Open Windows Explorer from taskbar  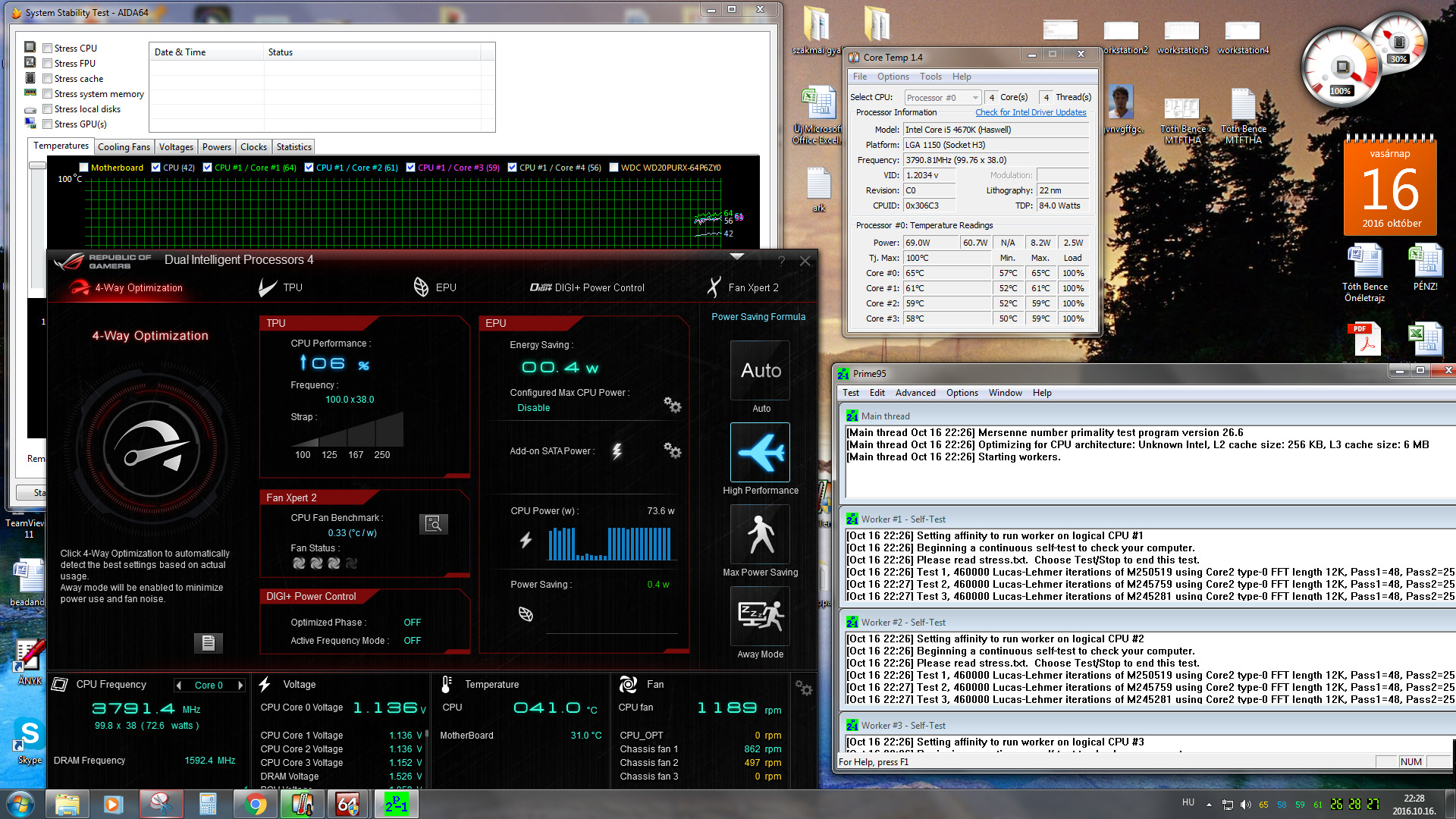click(x=67, y=804)
